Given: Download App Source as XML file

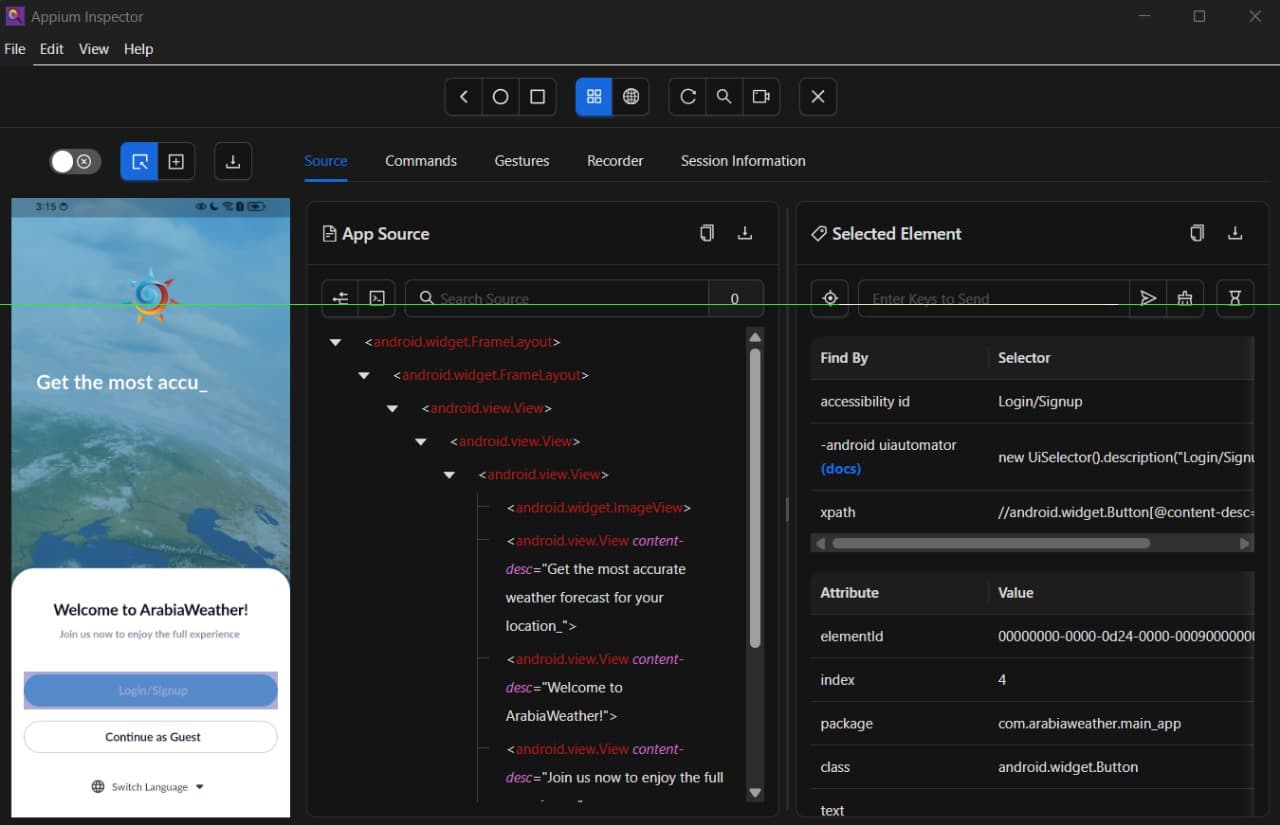Looking at the screenshot, I should click(744, 233).
